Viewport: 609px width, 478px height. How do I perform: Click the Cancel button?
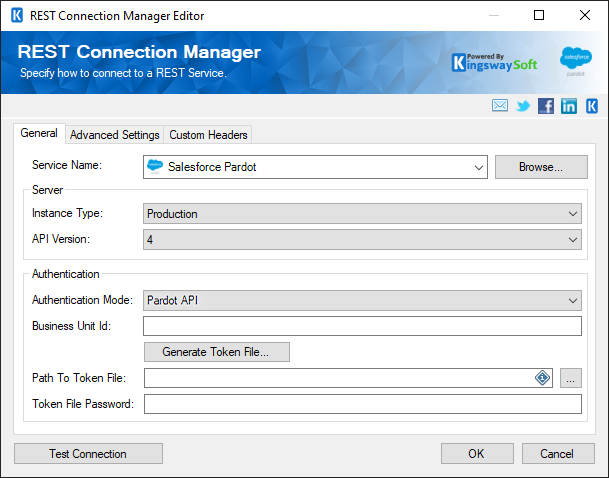(558, 454)
